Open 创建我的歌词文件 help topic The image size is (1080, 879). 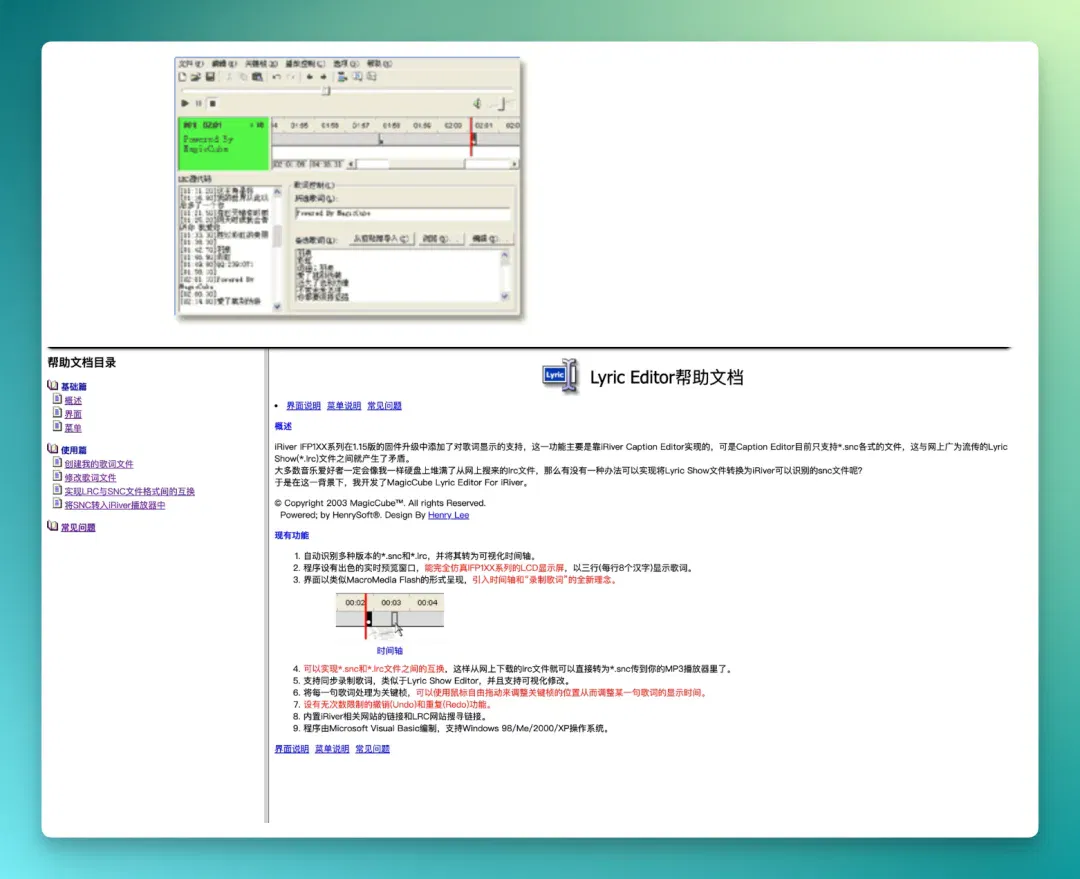point(99,464)
